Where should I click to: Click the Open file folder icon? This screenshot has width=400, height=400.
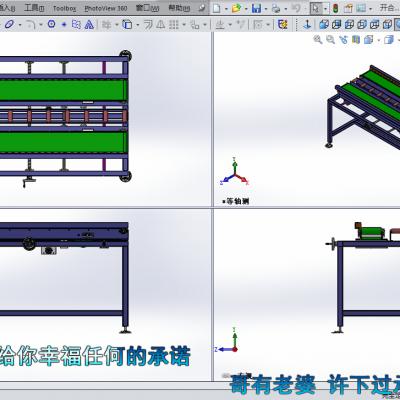point(236,8)
